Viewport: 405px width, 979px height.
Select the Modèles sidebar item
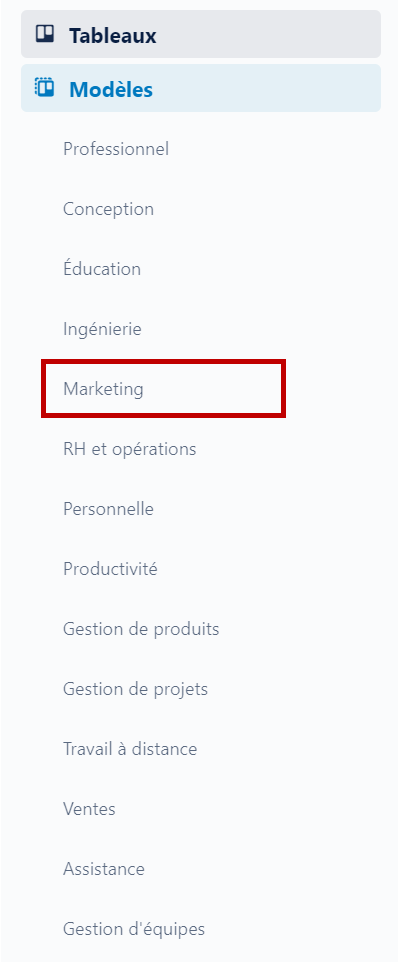201,88
